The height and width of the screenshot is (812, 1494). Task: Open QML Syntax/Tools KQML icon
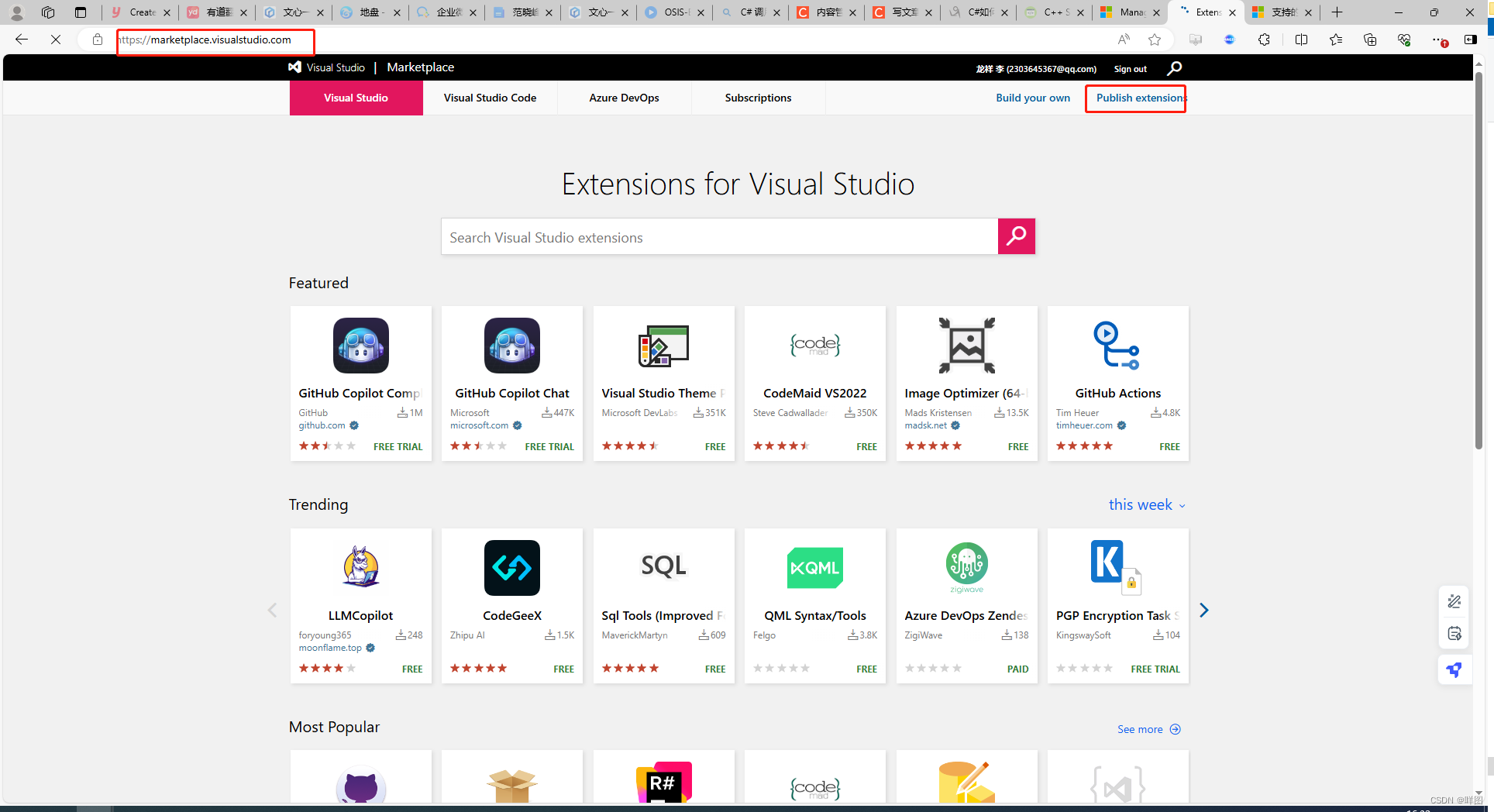coord(815,568)
